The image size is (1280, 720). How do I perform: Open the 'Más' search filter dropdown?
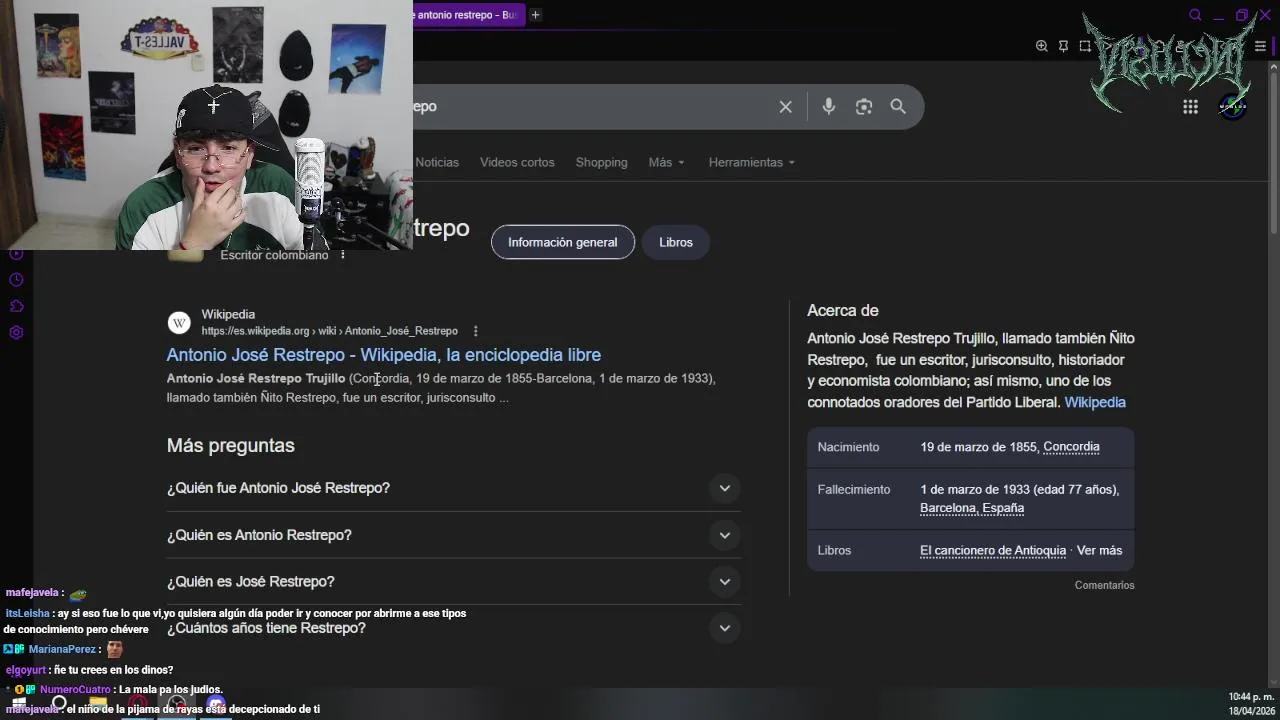pos(666,162)
